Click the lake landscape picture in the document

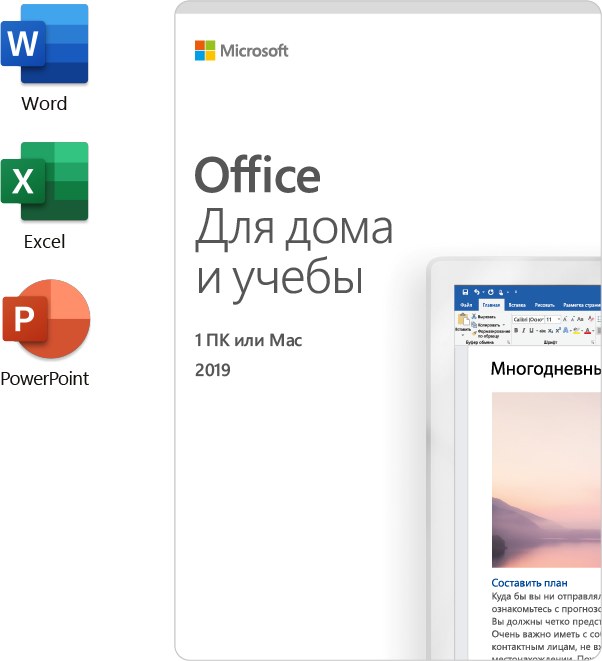(x=547, y=480)
